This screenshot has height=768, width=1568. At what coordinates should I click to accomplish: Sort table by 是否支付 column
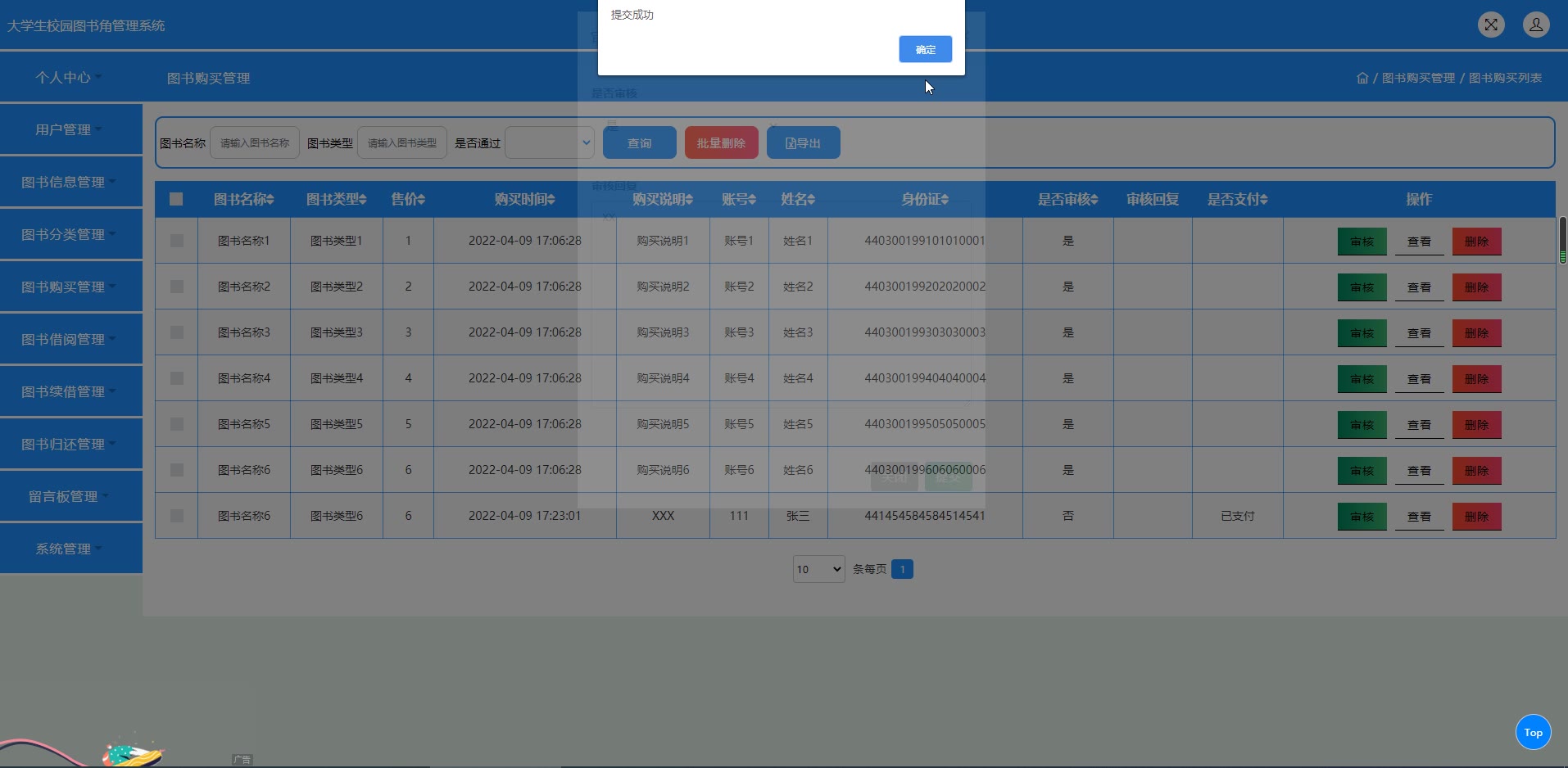[x=1238, y=199]
